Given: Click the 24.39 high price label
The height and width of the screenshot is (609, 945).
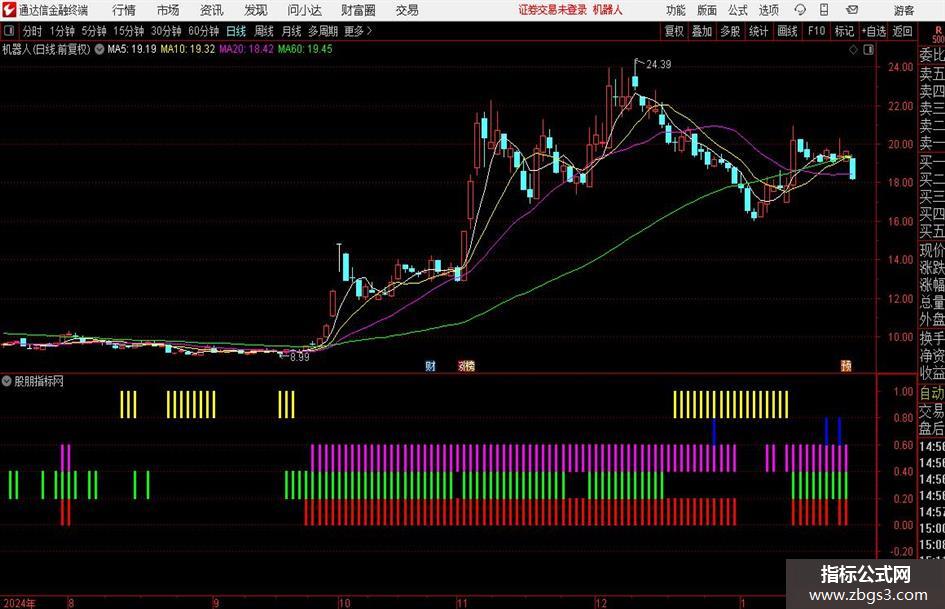Looking at the screenshot, I should click(659, 64).
